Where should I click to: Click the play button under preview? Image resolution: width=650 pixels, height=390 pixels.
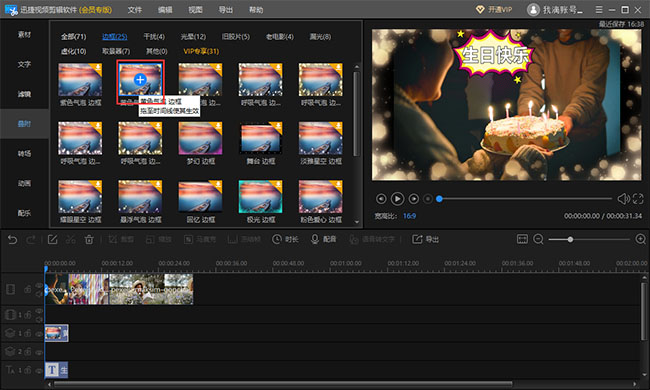click(x=397, y=199)
